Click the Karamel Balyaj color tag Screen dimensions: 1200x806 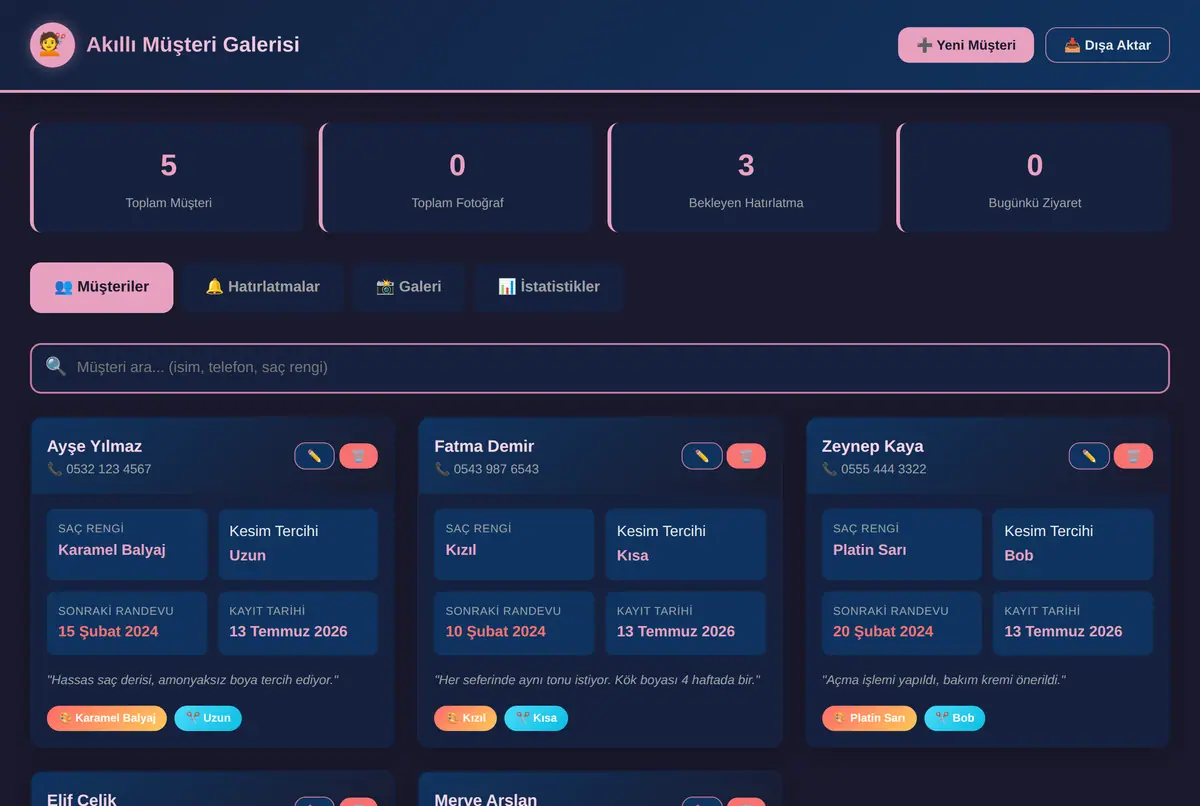pos(107,718)
